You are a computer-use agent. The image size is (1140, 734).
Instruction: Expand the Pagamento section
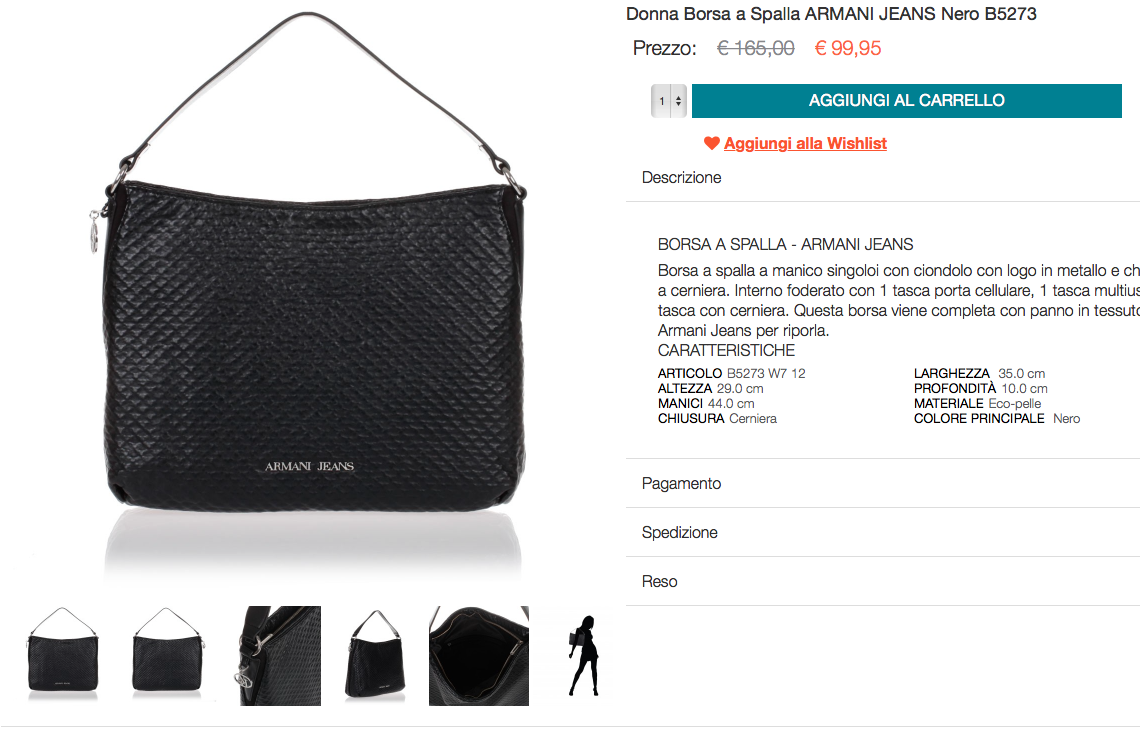pos(883,483)
